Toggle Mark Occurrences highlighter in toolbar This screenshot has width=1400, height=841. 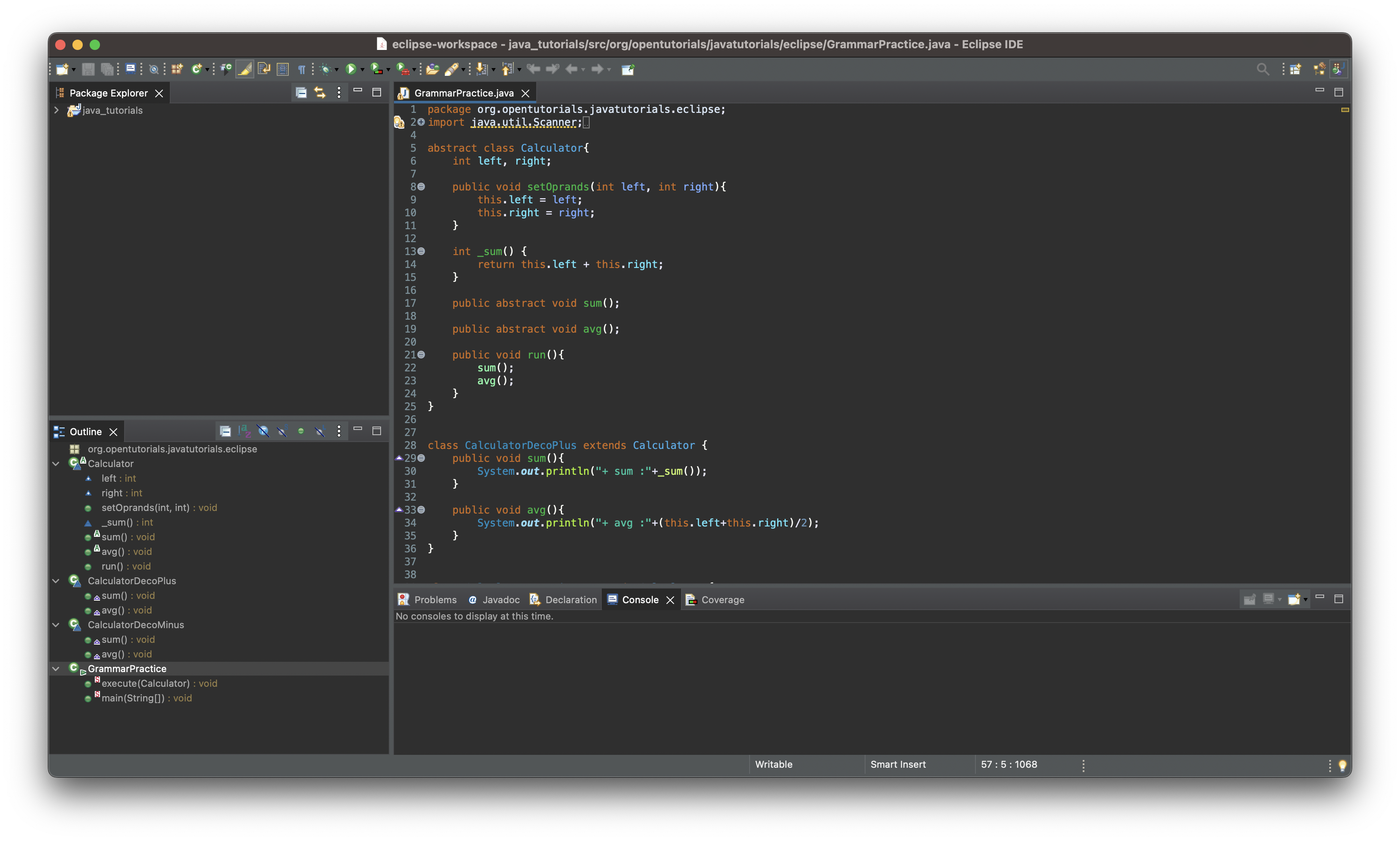245,69
